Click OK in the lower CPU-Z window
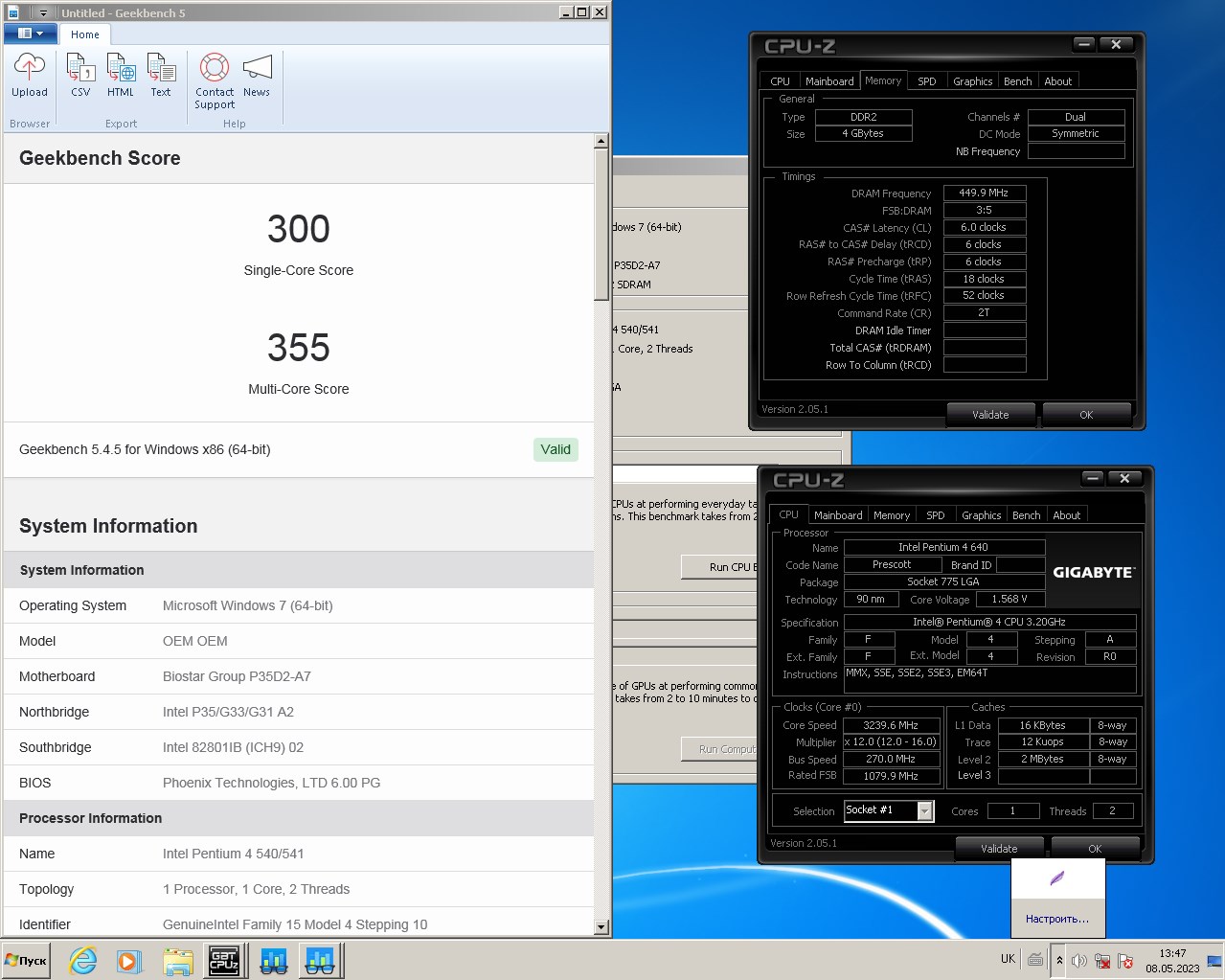Image resolution: width=1225 pixels, height=980 pixels. point(1095,849)
